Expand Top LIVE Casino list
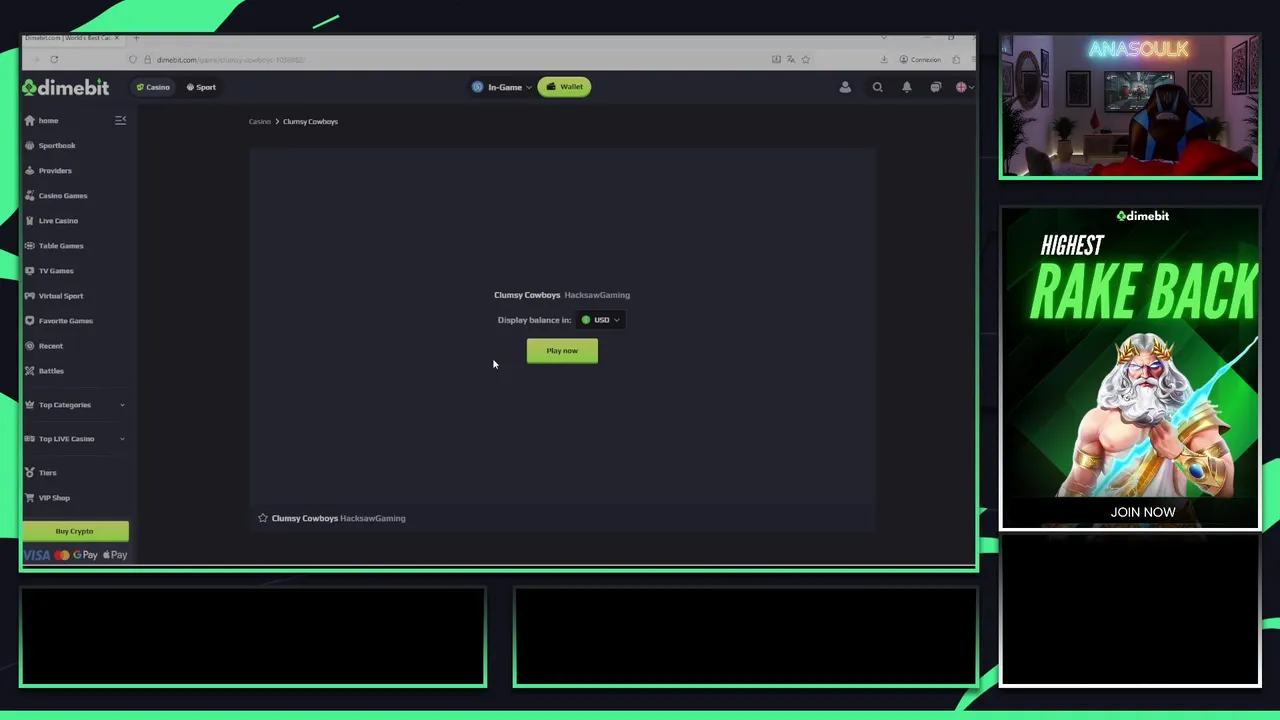 [75, 438]
